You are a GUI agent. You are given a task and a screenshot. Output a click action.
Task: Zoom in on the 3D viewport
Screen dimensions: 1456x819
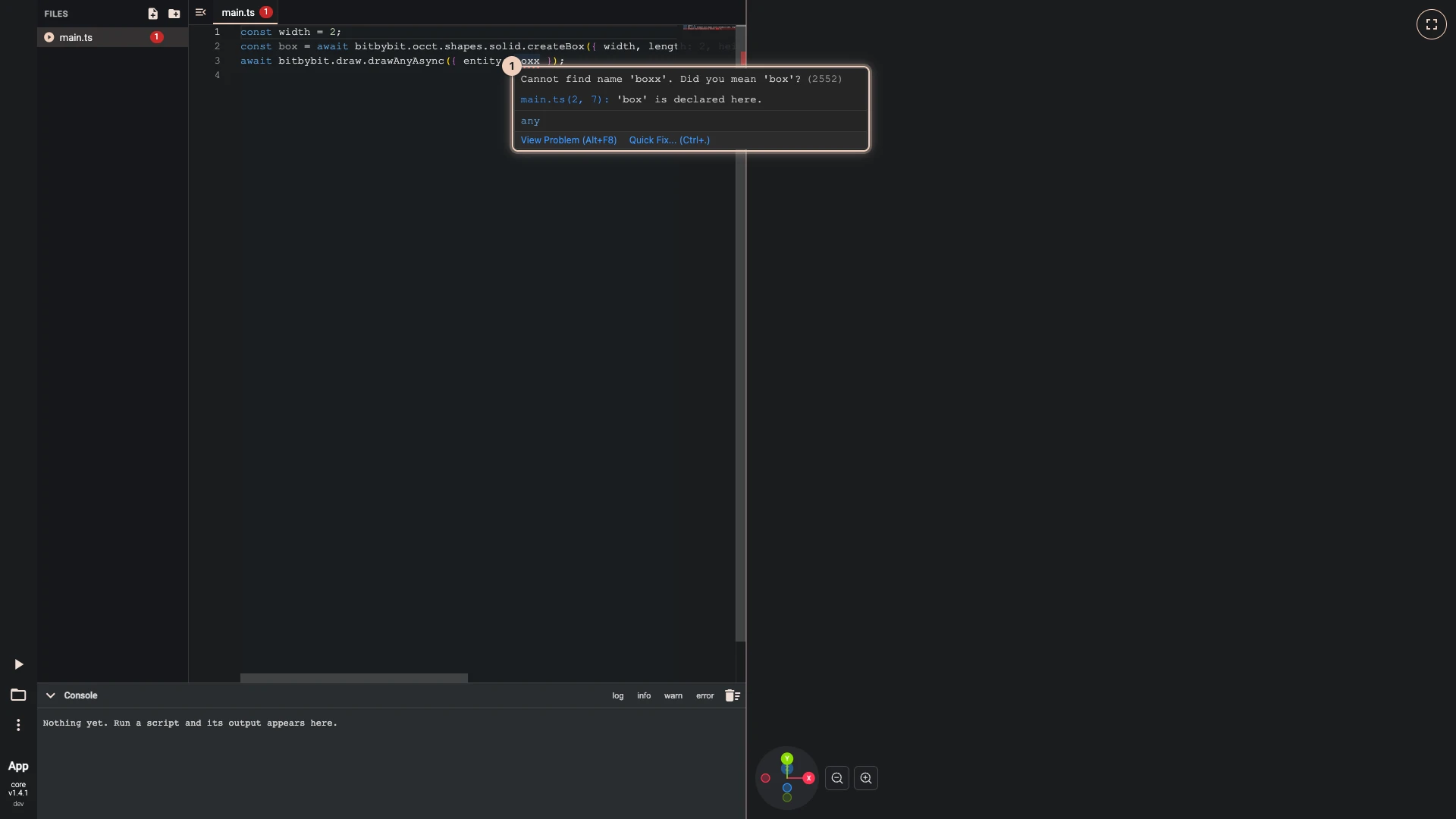866,778
